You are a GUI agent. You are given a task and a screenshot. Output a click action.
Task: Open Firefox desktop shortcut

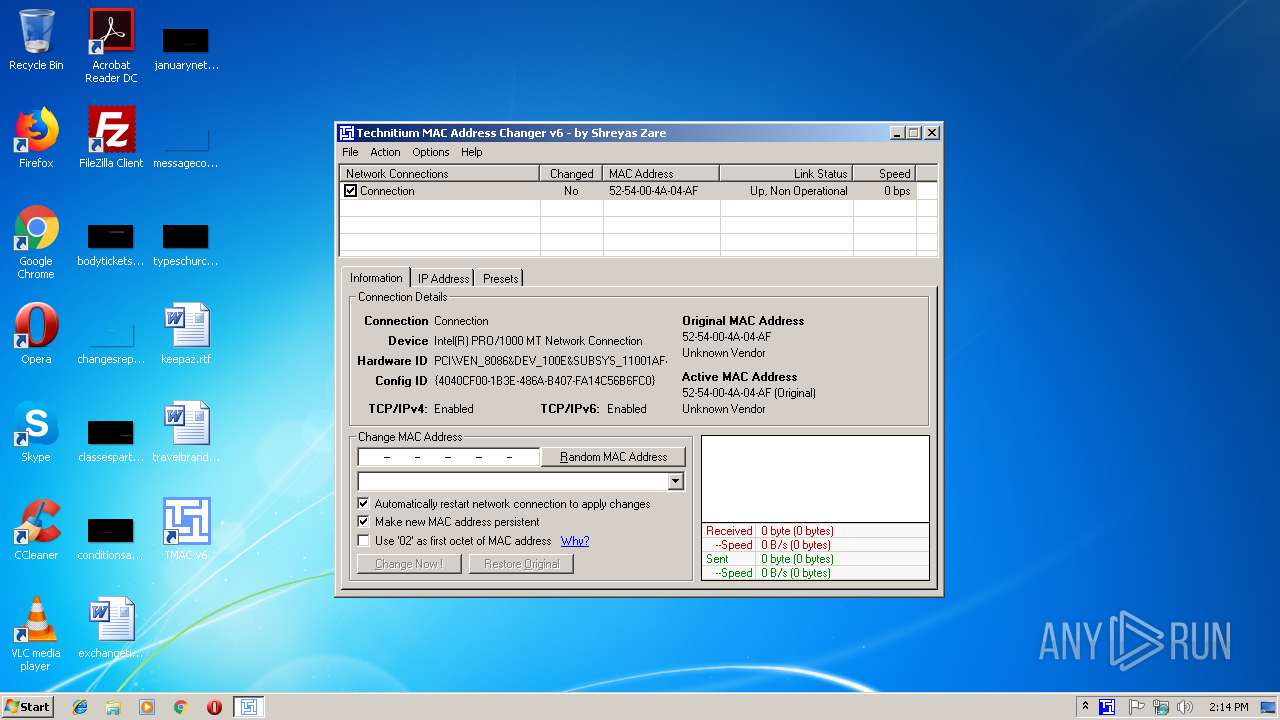pyautogui.click(x=36, y=138)
